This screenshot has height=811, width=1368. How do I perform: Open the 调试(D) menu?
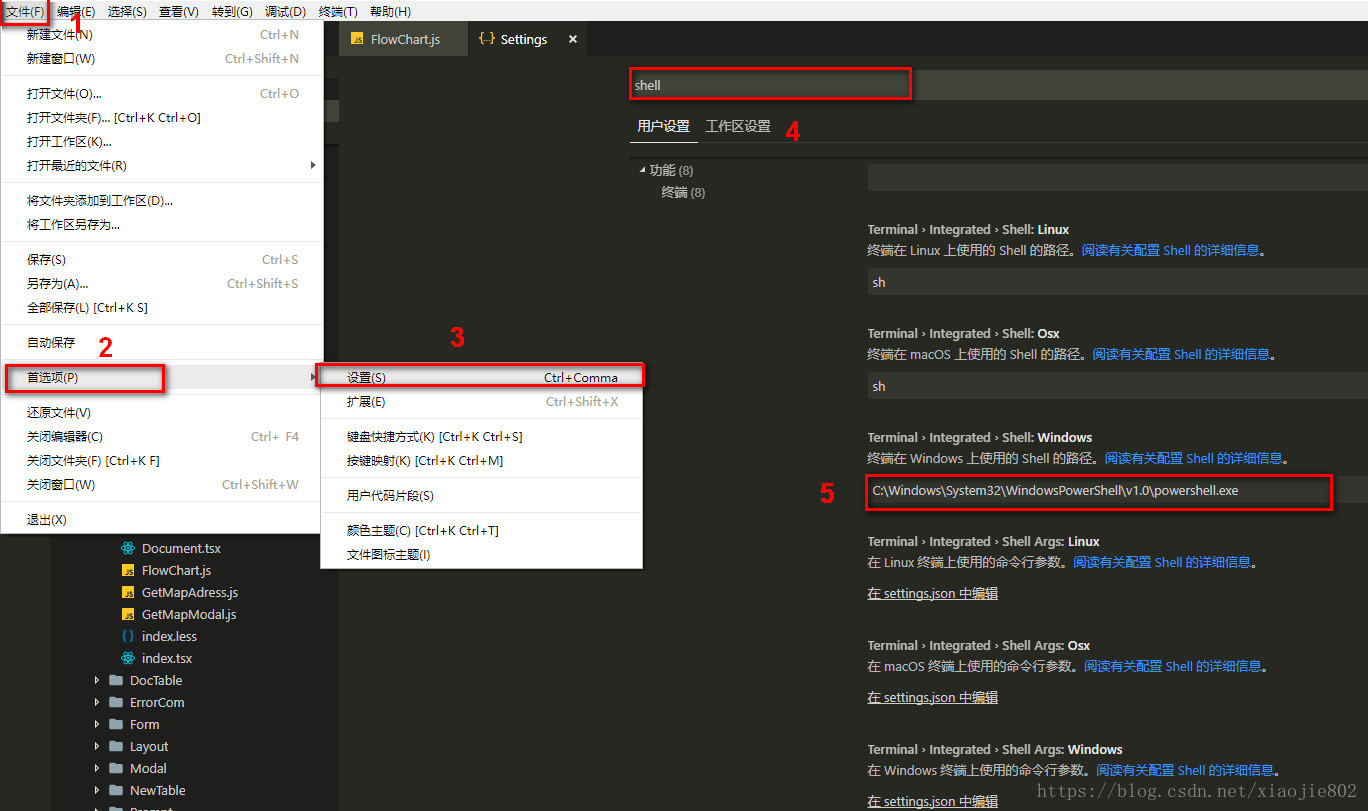[285, 11]
